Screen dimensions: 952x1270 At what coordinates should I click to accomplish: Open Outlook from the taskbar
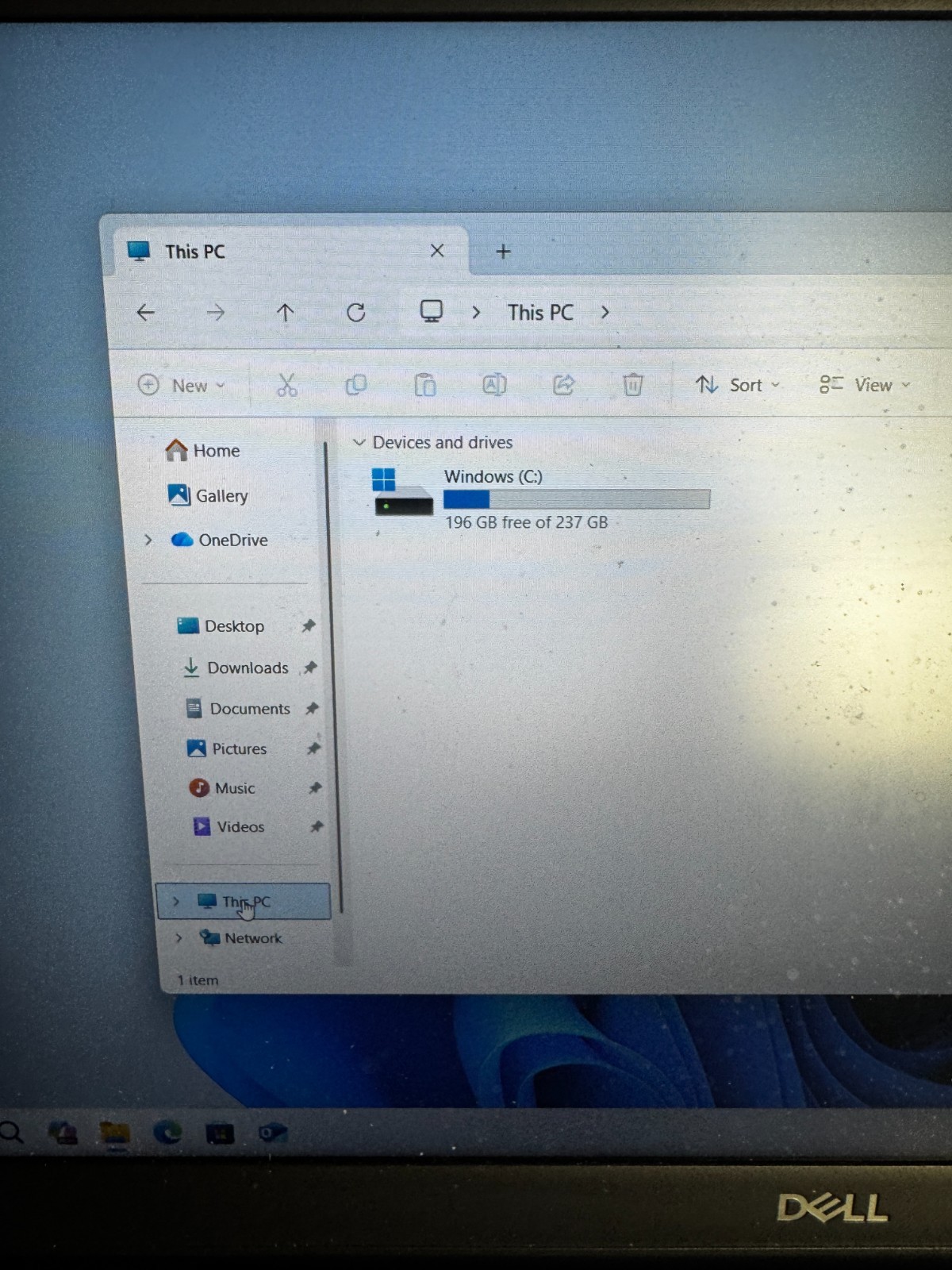coord(272,1133)
